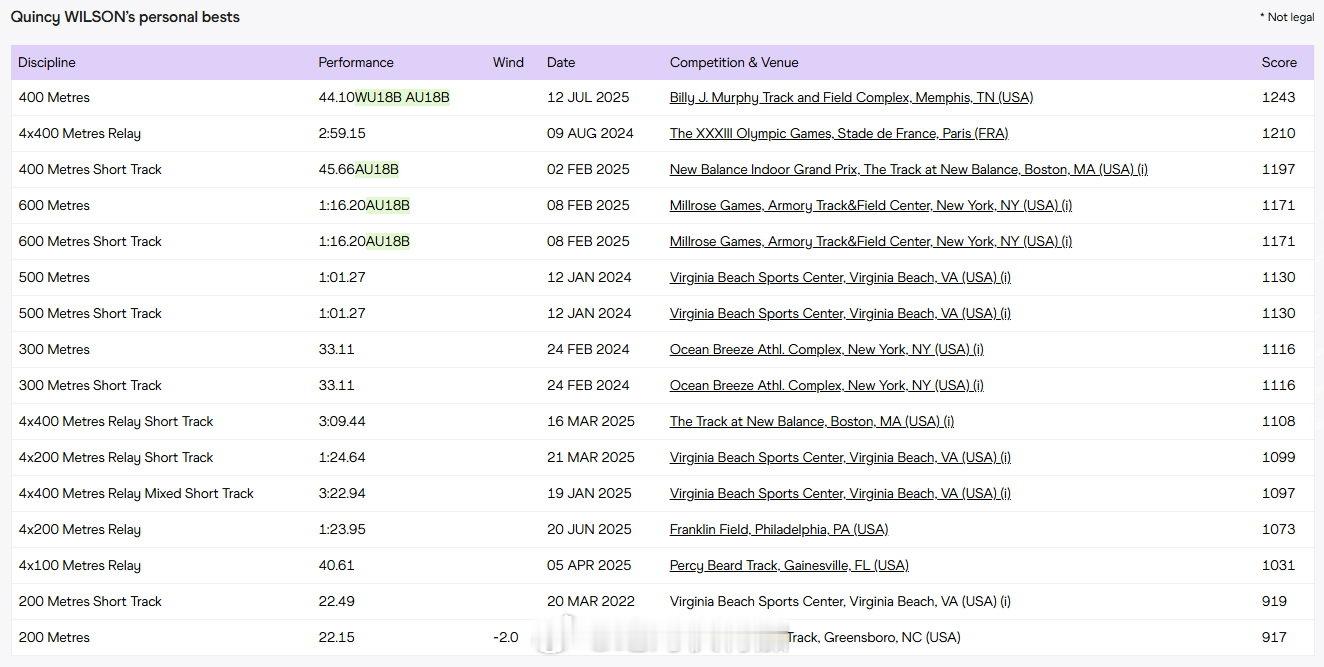Click the AU18B badge next to 45.66
The width and height of the screenshot is (1324, 667).
[377, 170]
